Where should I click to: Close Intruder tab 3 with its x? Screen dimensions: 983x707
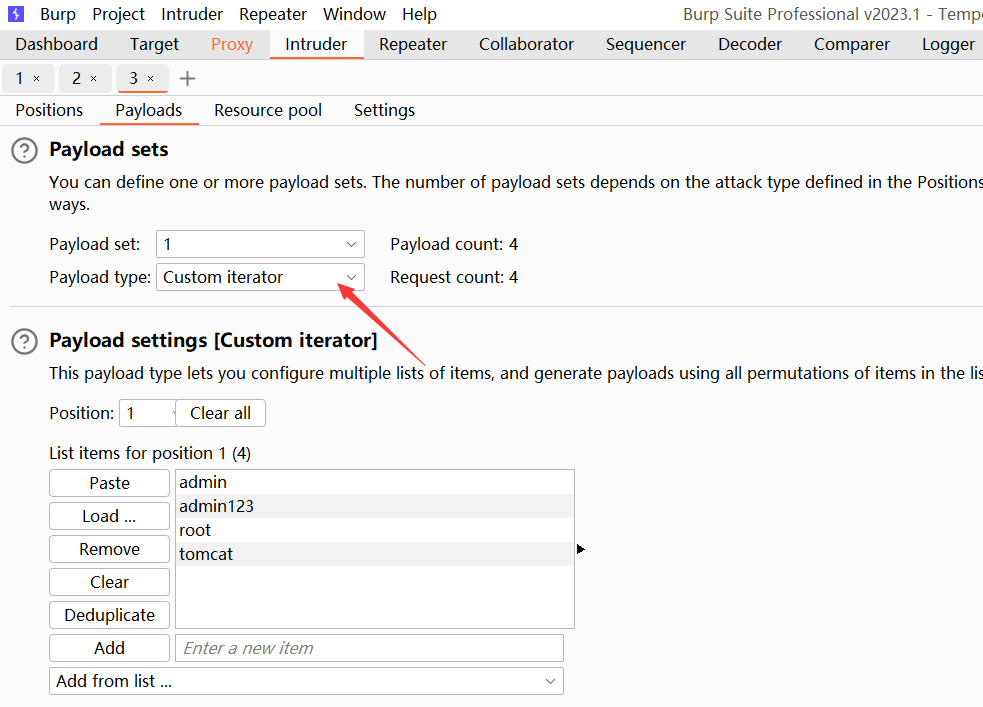150,78
